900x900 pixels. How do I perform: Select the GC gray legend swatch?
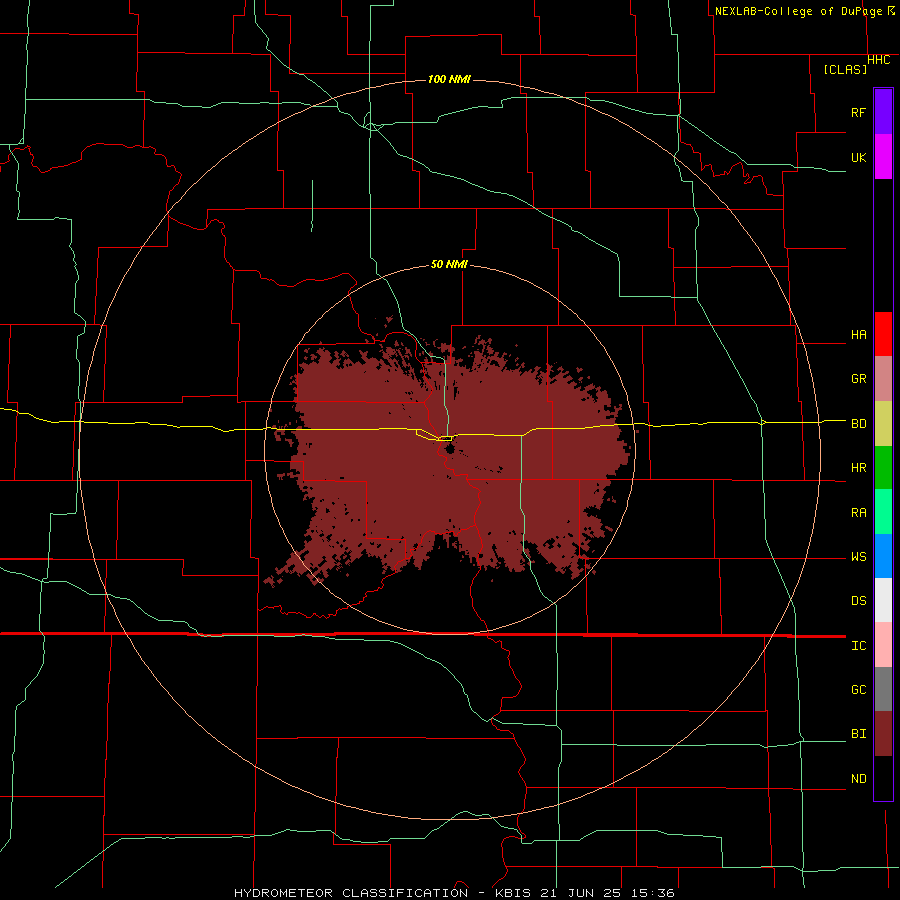[x=883, y=689]
